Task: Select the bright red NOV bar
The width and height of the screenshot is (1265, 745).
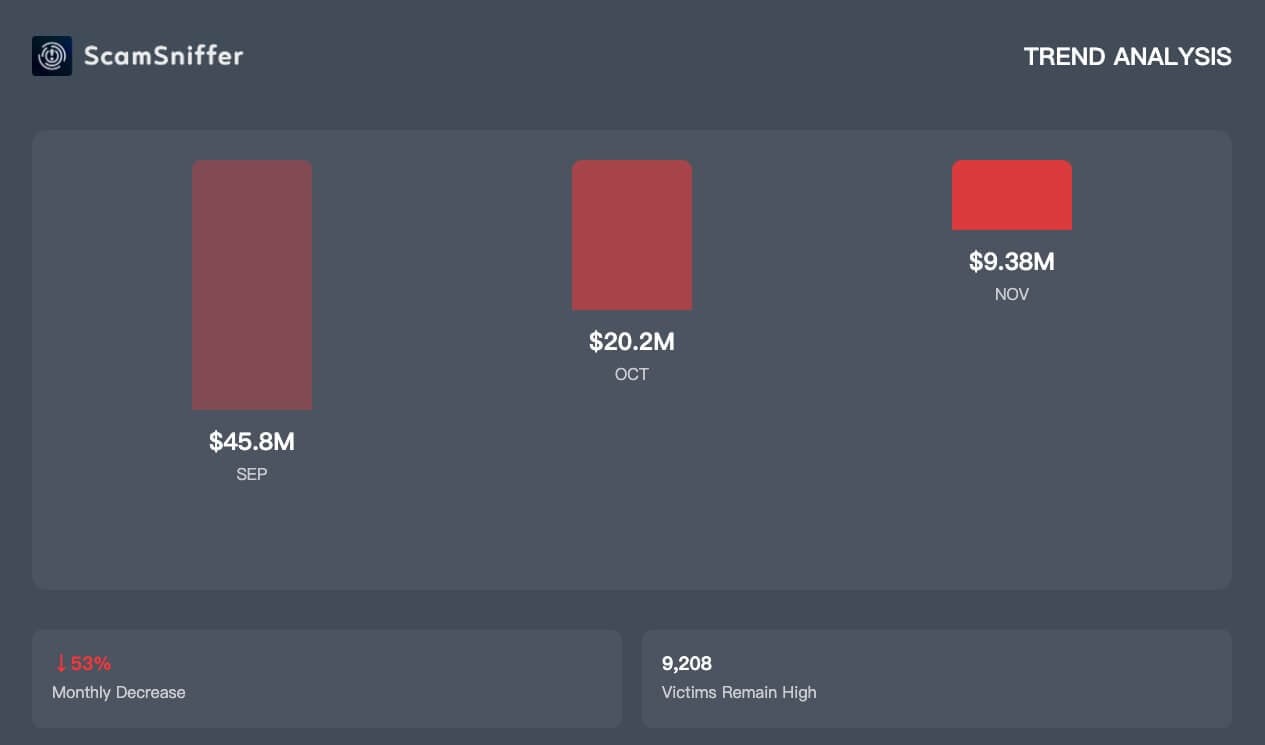Action: [x=1012, y=195]
